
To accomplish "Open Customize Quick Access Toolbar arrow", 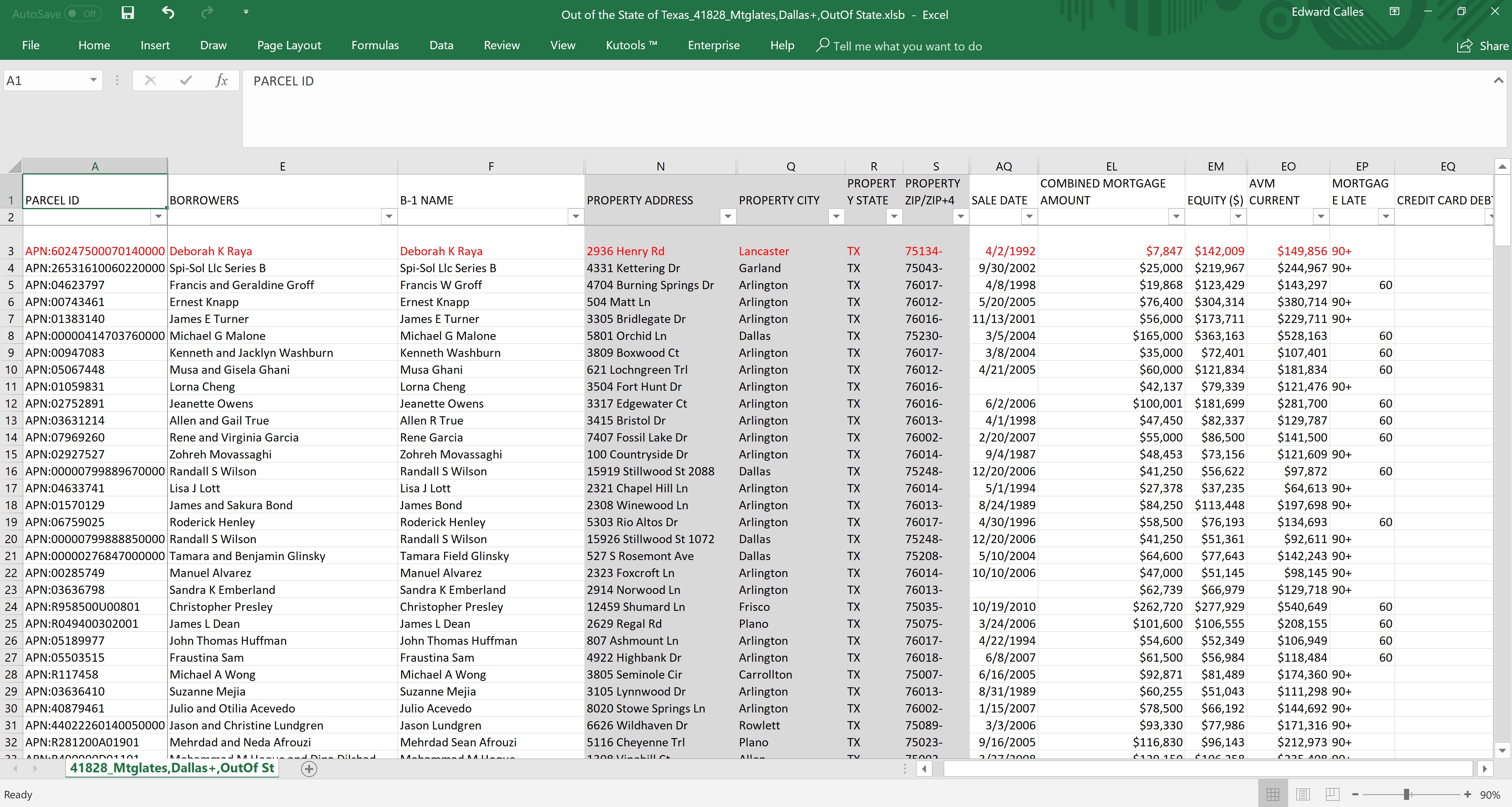I will click(246, 12).
